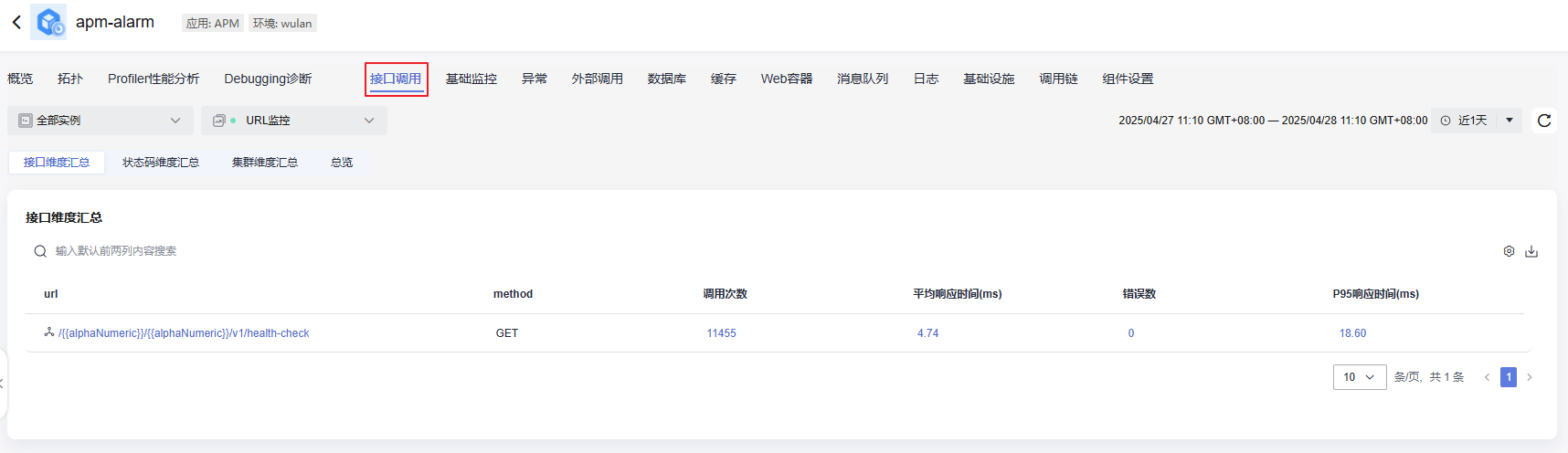
Task: Open the 日志 tab
Action: coord(926,79)
